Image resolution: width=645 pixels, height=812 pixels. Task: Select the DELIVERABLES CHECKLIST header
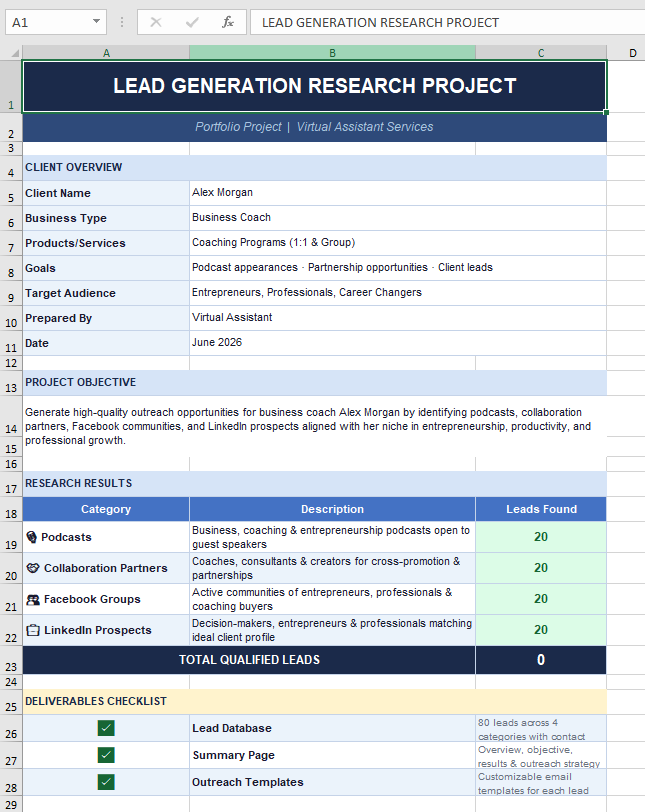(x=314, y=702)
